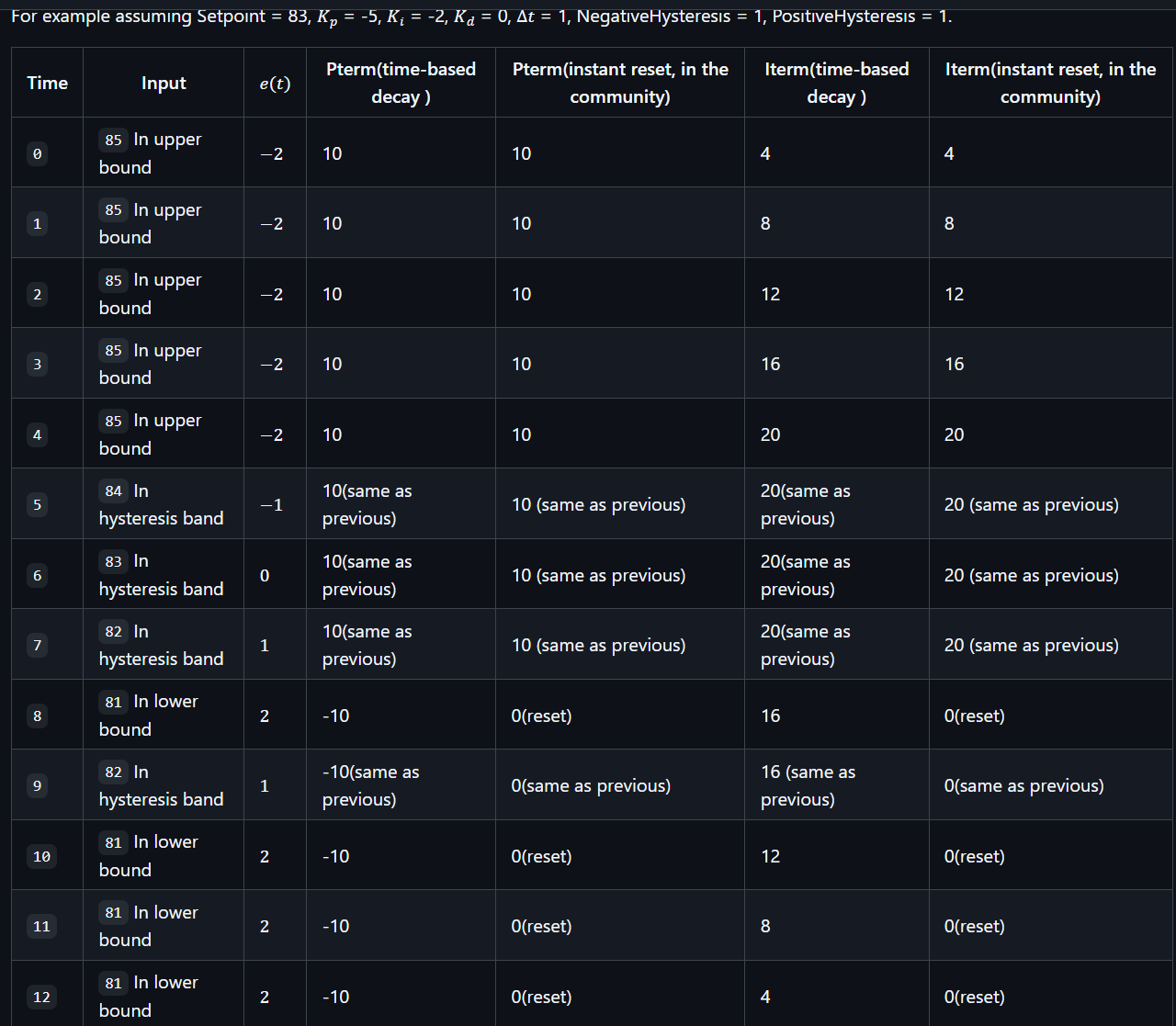Click the time badge "0" in the first row
Screen dimensions: 1176x1026
click(37, 154)
